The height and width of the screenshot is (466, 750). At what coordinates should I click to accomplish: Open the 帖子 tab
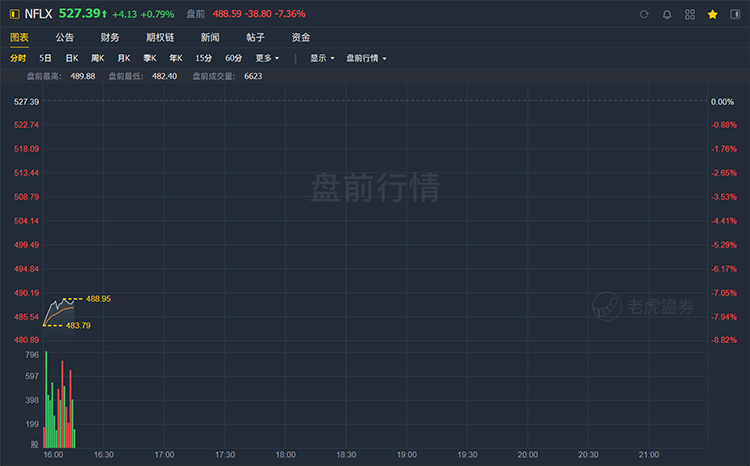(x=255, y=37)
